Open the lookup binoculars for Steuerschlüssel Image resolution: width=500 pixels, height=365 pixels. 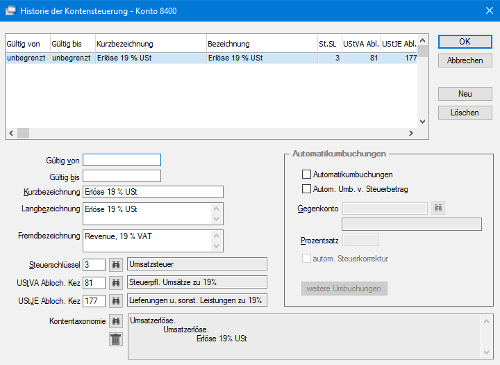pyautogui.click(x=116, y=265)
